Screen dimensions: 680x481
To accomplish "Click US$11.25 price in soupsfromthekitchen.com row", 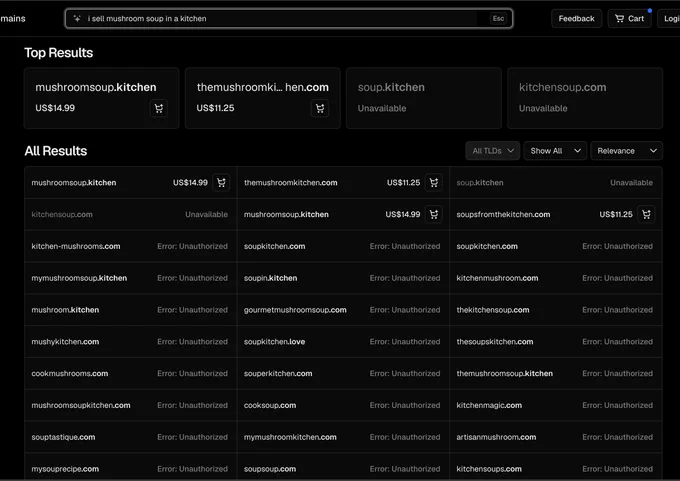I will pos(616,214).
